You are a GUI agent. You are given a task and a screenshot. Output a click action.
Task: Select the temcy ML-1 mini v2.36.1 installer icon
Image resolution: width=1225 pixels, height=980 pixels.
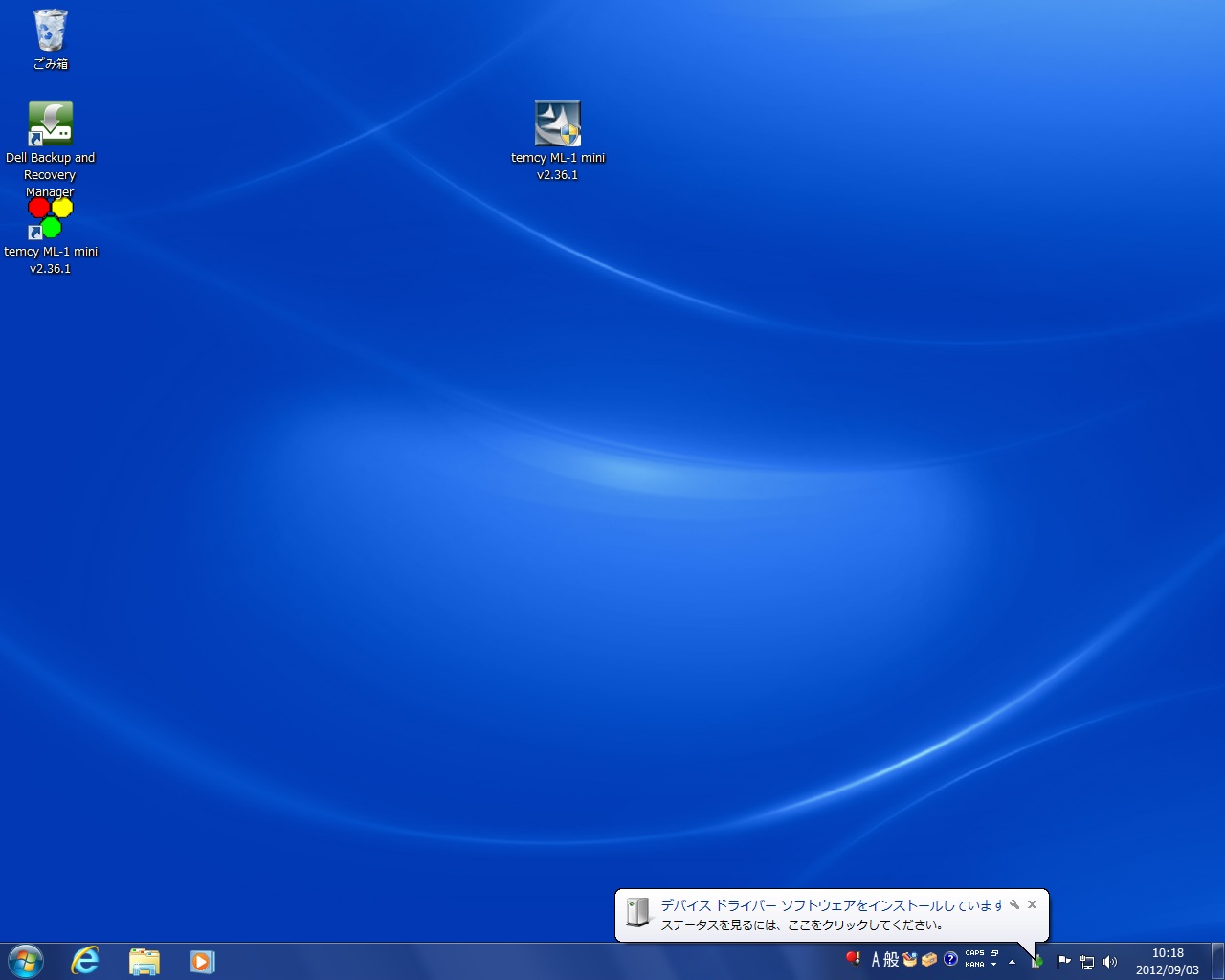[x=558, y=141]
